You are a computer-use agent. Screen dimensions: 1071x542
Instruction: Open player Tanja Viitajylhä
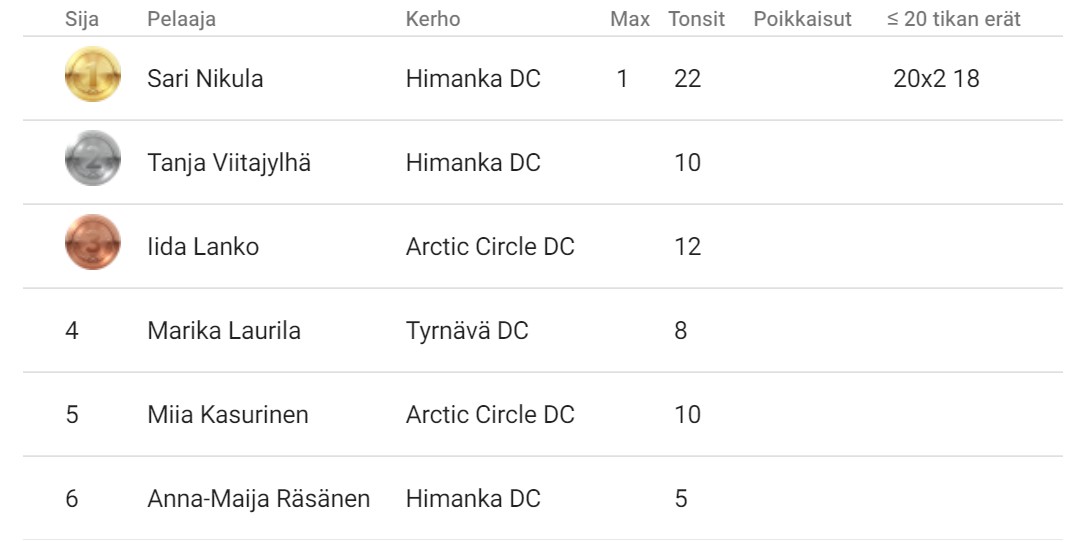(x=229, y=163)
